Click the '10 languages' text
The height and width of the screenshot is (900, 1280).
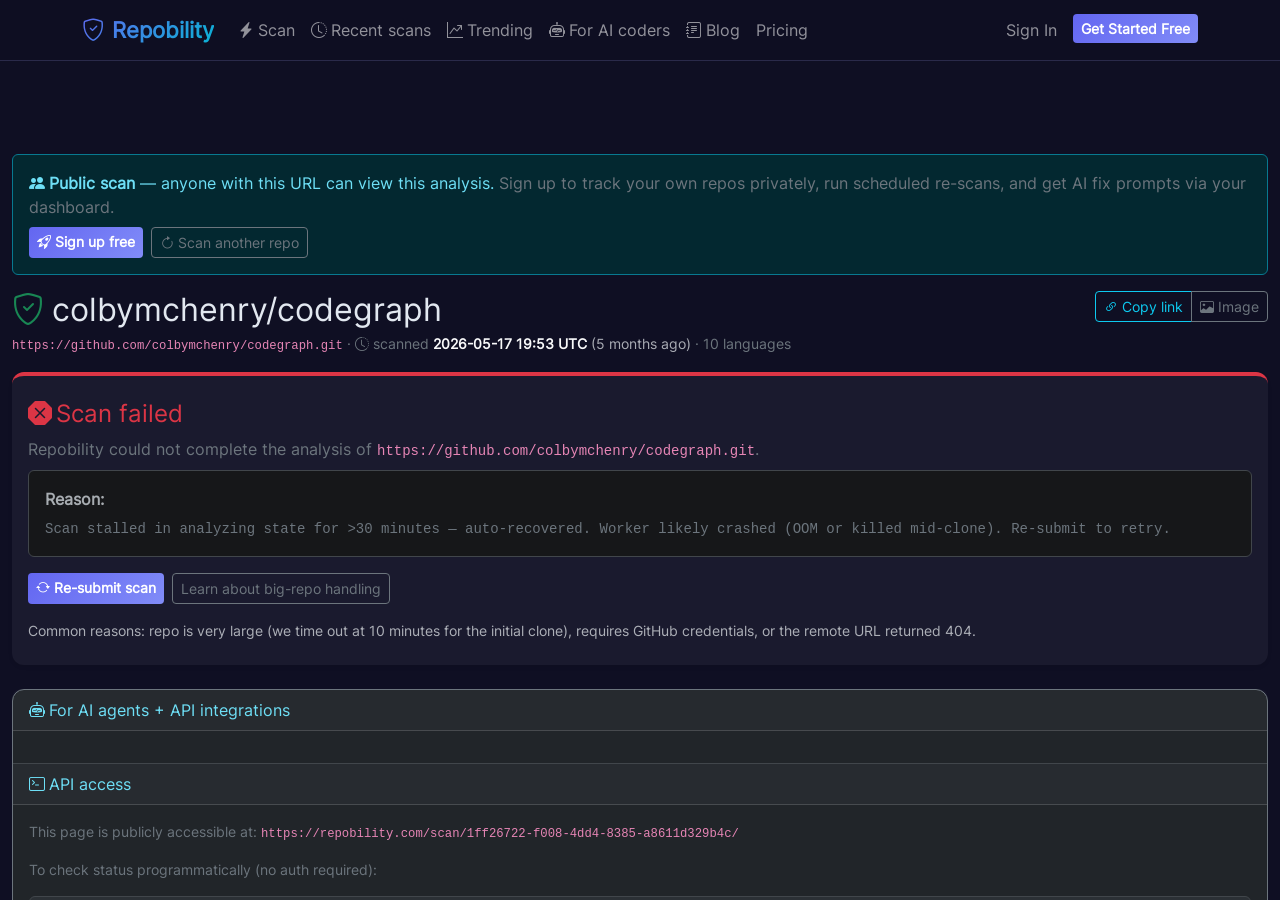[x=747, y=344]
